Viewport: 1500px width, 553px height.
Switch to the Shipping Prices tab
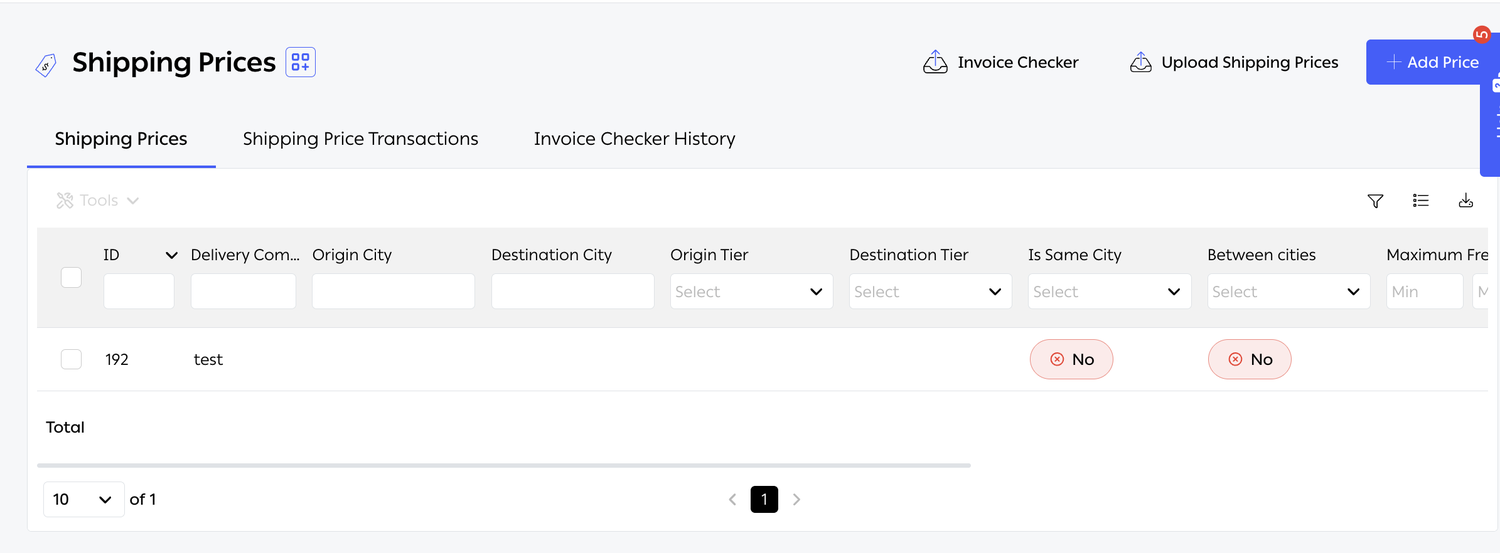coord(121,139)
